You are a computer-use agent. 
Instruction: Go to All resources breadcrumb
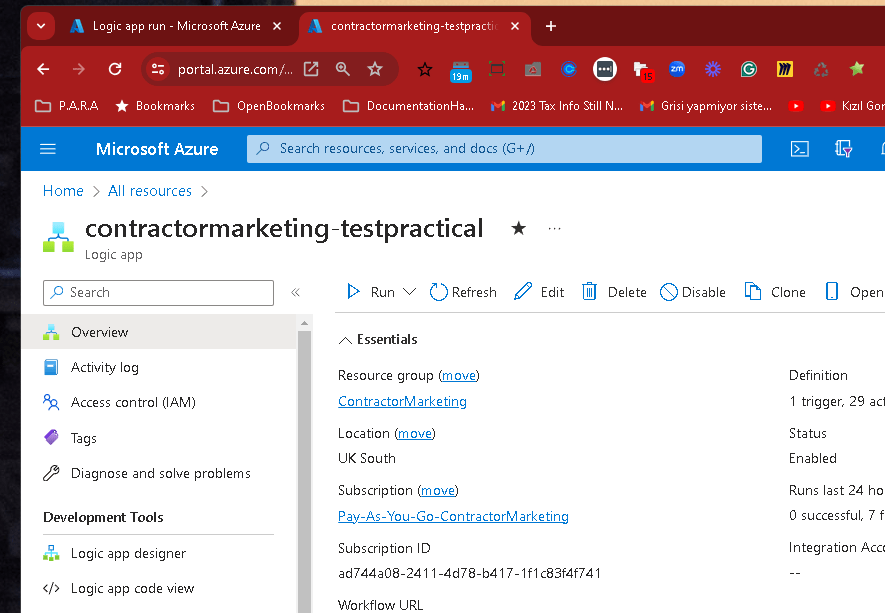[150, 191]
